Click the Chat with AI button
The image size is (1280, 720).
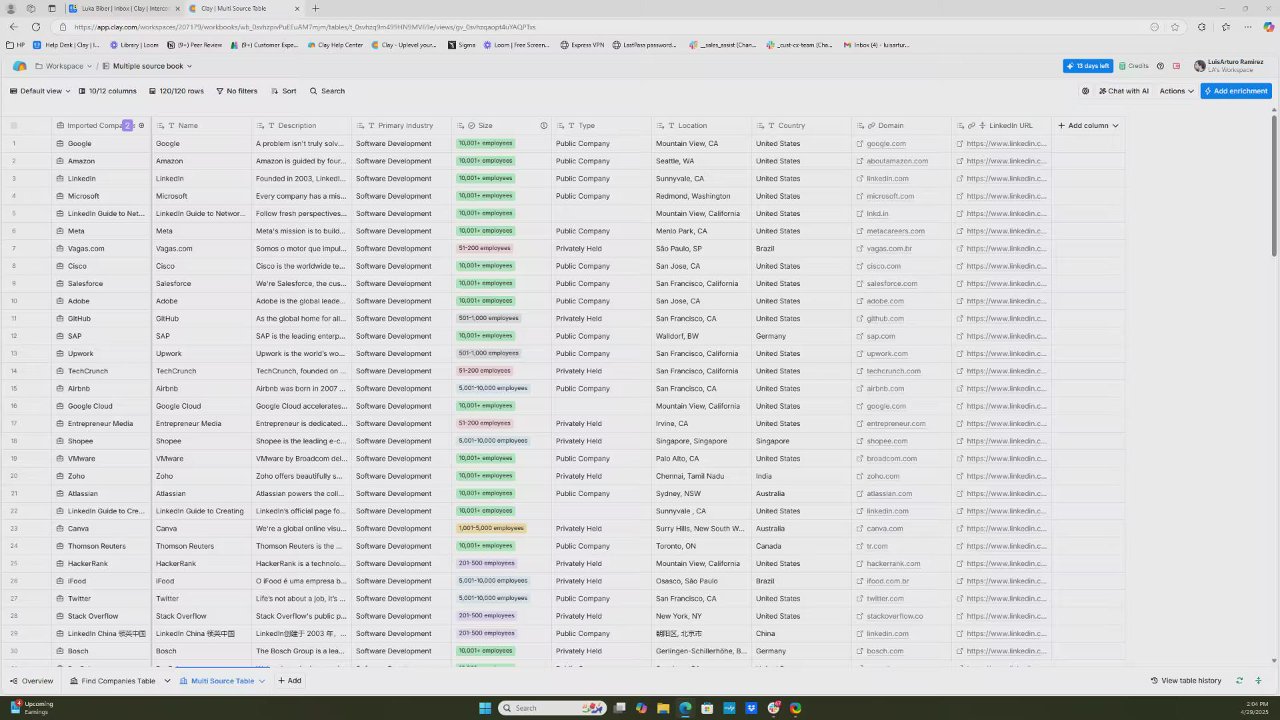click(x=1123, y=91)
